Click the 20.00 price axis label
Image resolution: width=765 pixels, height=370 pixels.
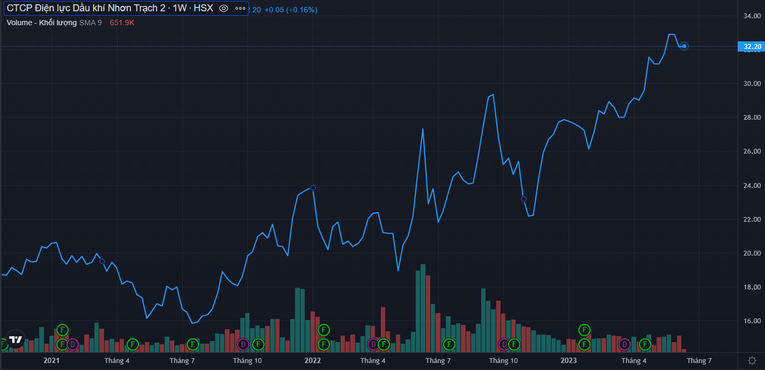(752, 253)
